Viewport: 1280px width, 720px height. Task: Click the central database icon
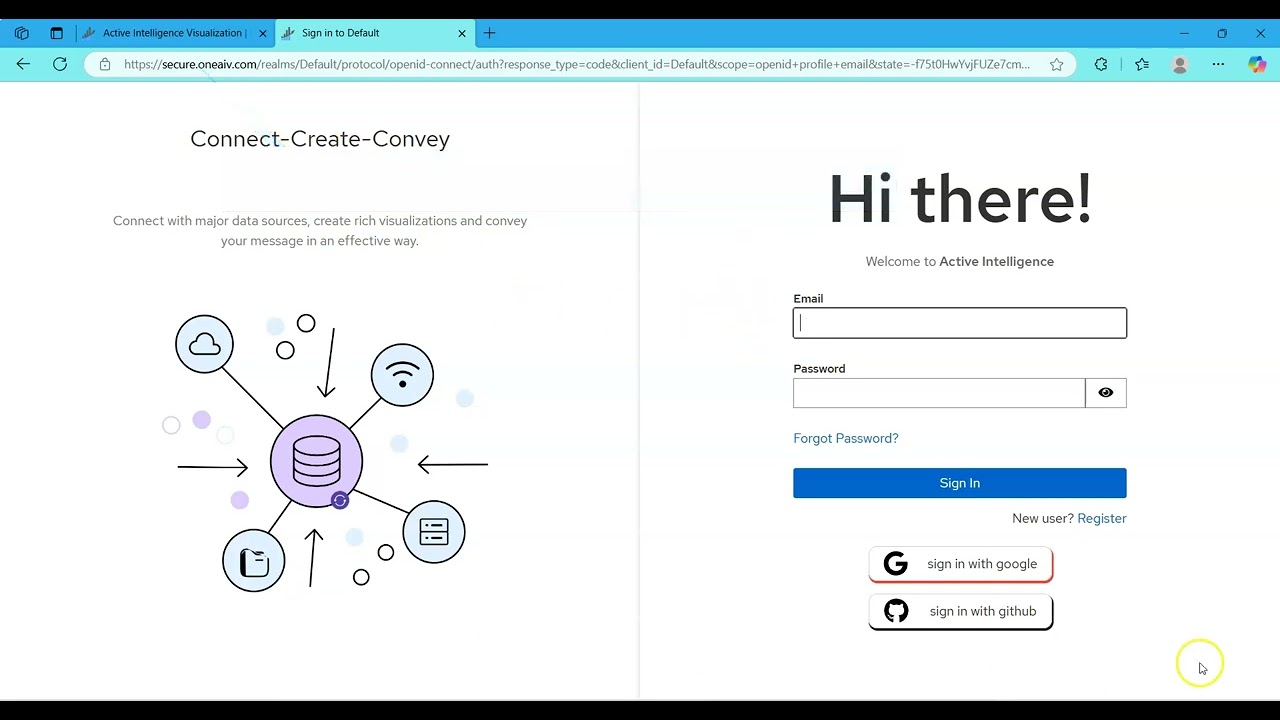click(316, 461)
